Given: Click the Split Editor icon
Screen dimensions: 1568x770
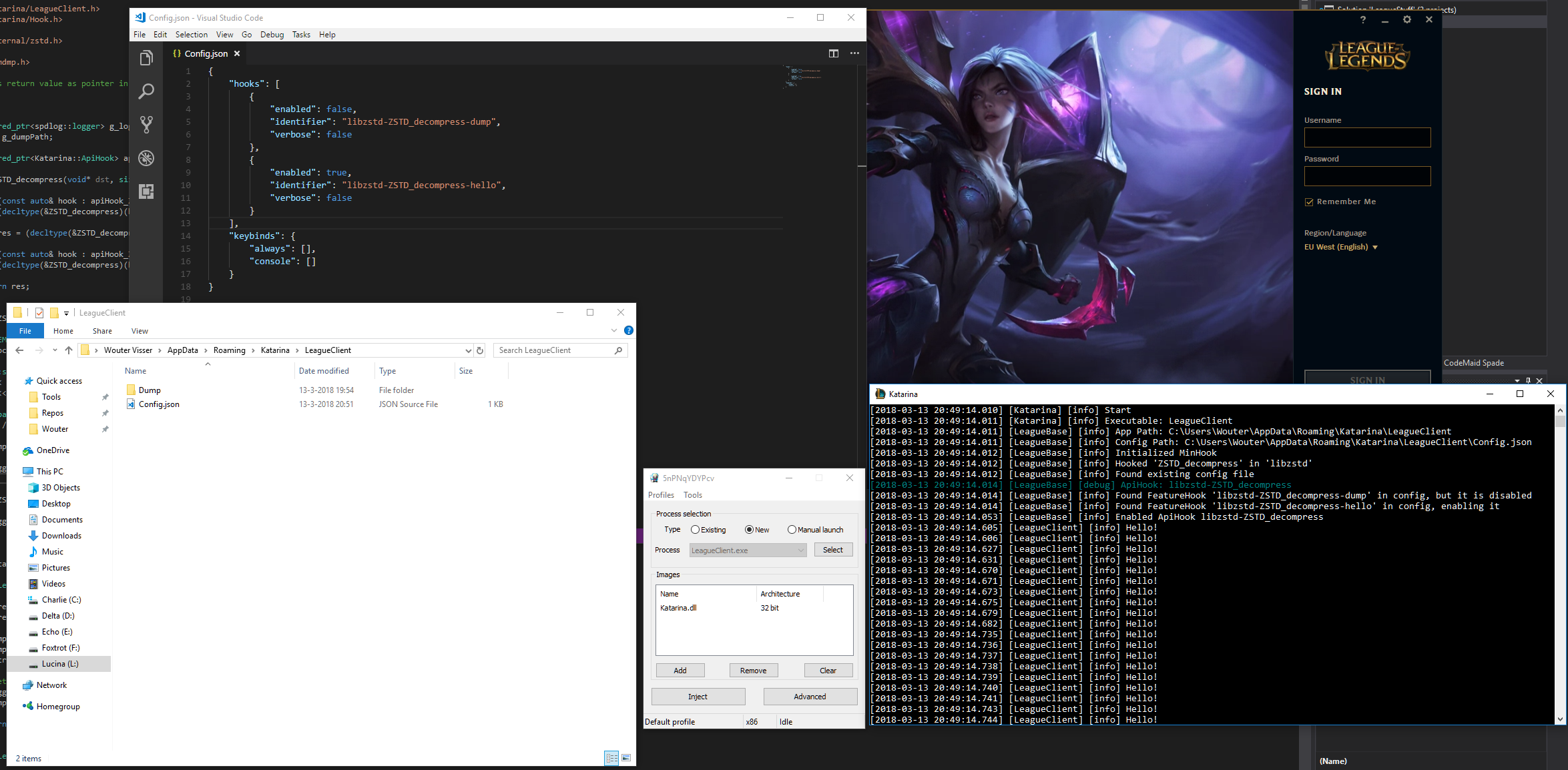Looking at the screenshot, I should coord(833,53).
